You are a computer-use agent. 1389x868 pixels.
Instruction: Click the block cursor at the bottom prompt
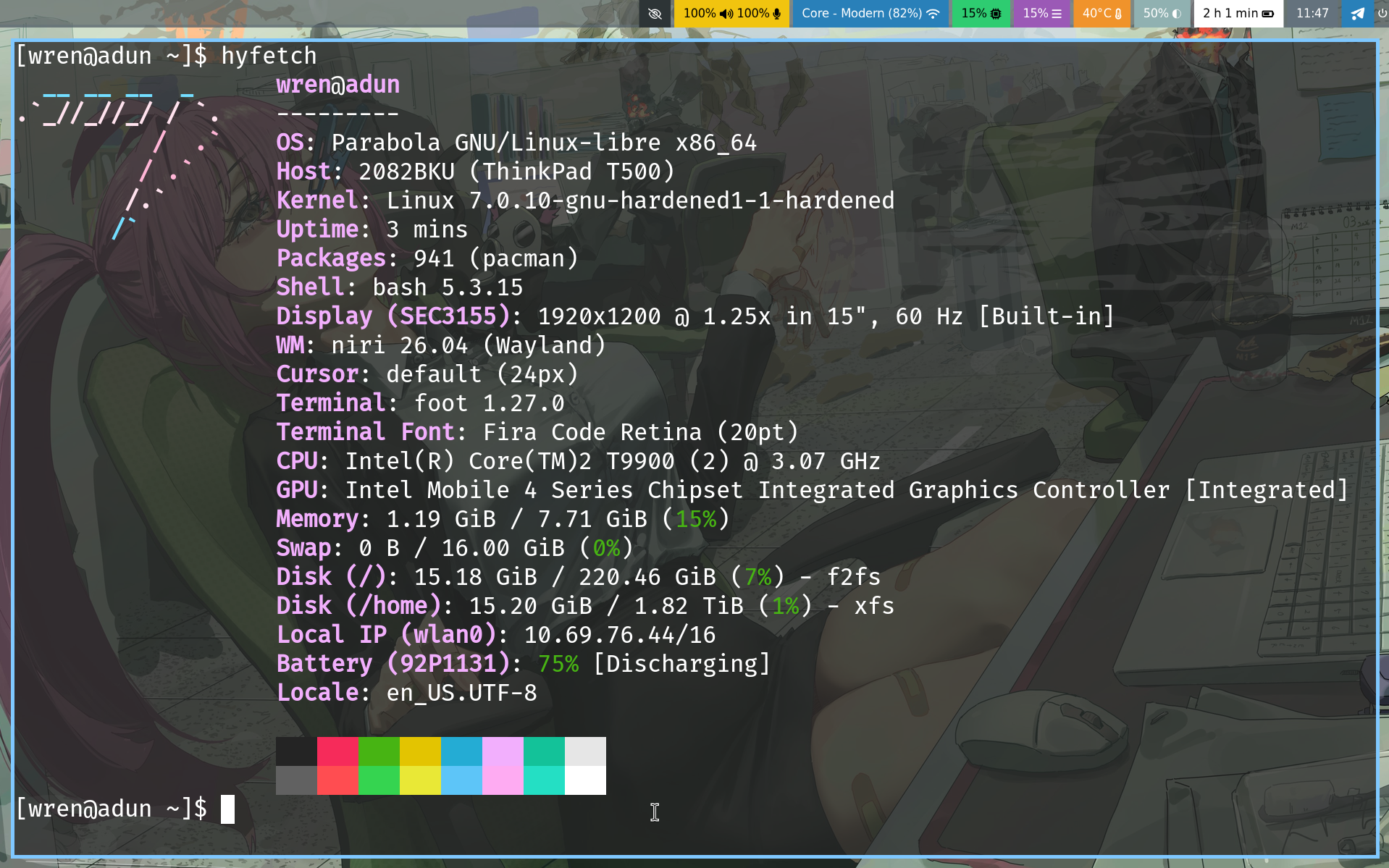[x=227, y=809]
